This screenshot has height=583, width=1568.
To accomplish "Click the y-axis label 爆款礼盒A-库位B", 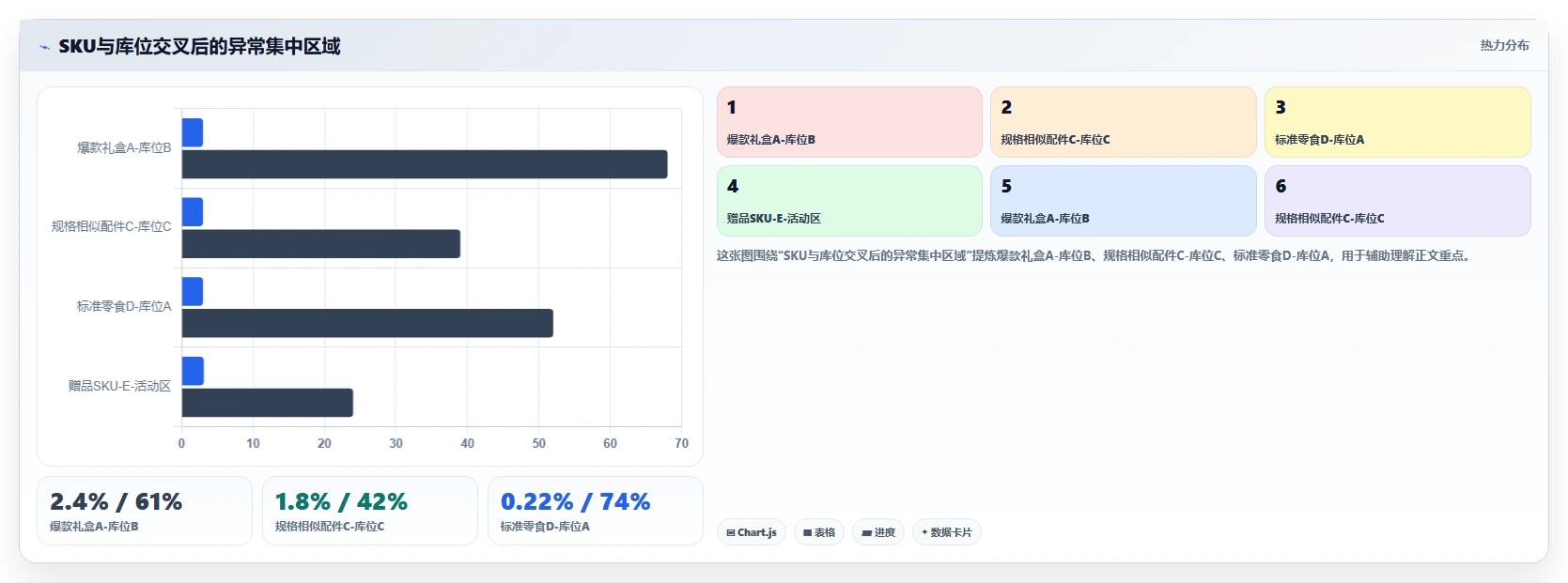I will click(x=124, y=147).
